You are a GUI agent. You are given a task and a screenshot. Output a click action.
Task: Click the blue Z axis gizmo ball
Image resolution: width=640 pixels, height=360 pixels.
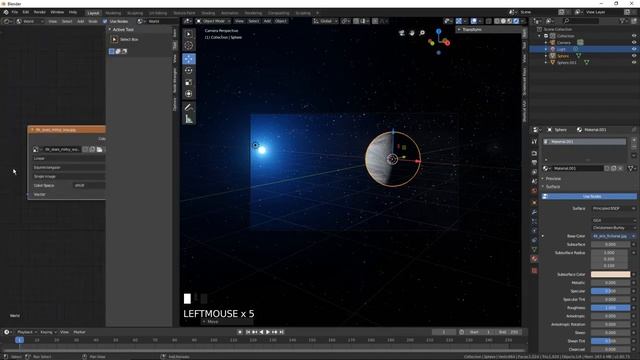click(438, 31)
